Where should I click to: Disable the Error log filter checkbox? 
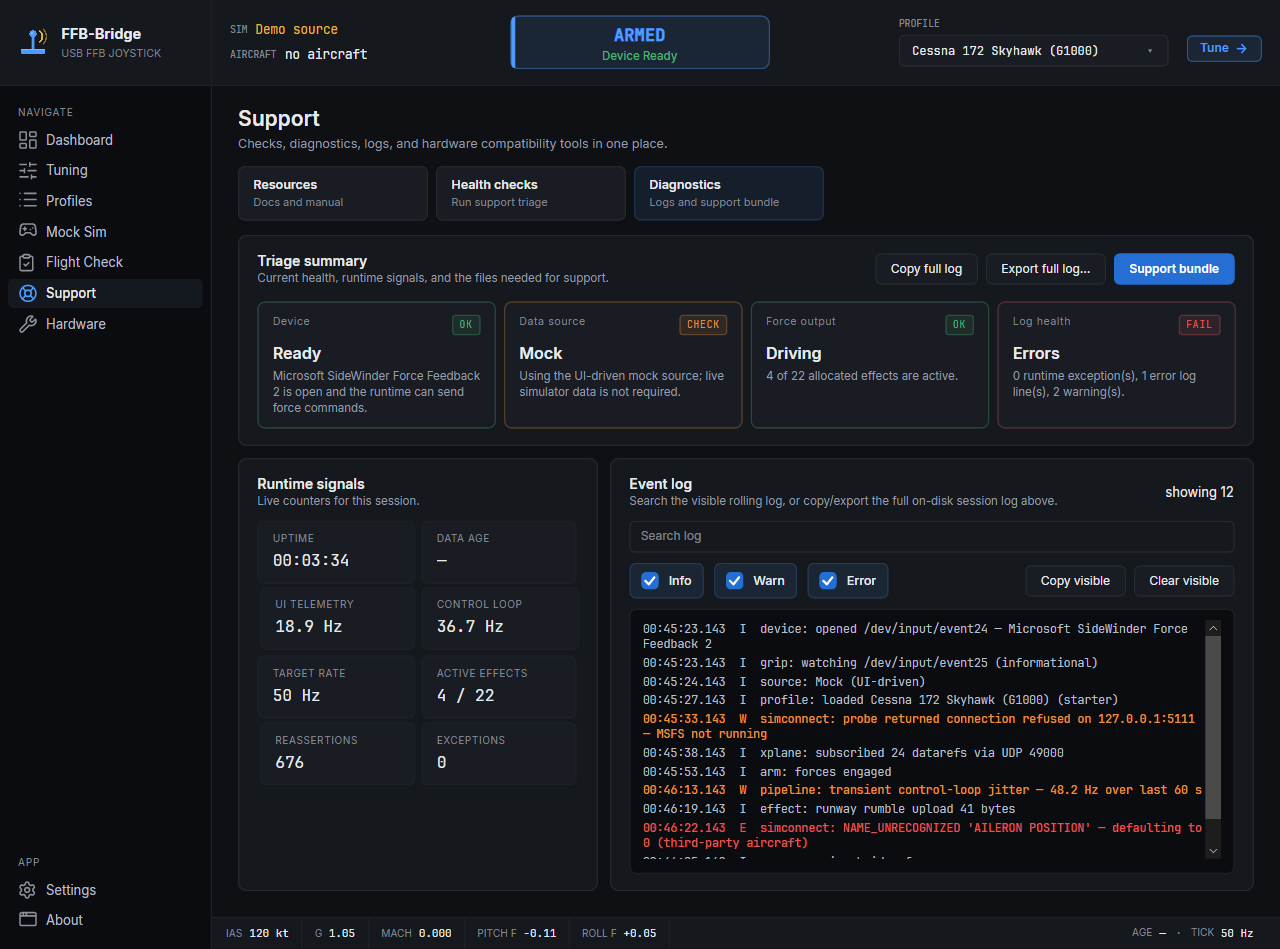828,581
